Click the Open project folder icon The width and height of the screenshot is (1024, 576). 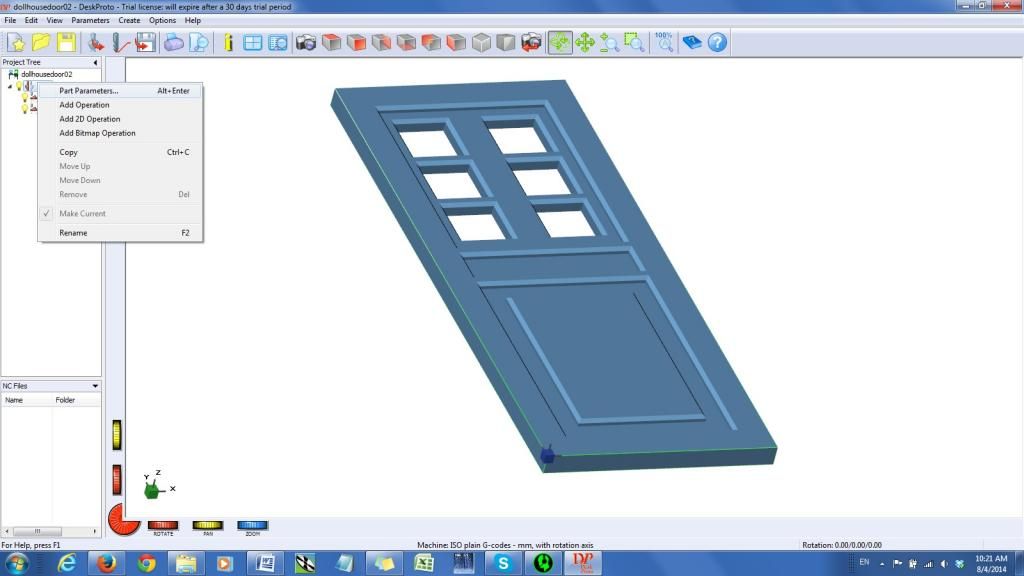click(x=40, y=42)
